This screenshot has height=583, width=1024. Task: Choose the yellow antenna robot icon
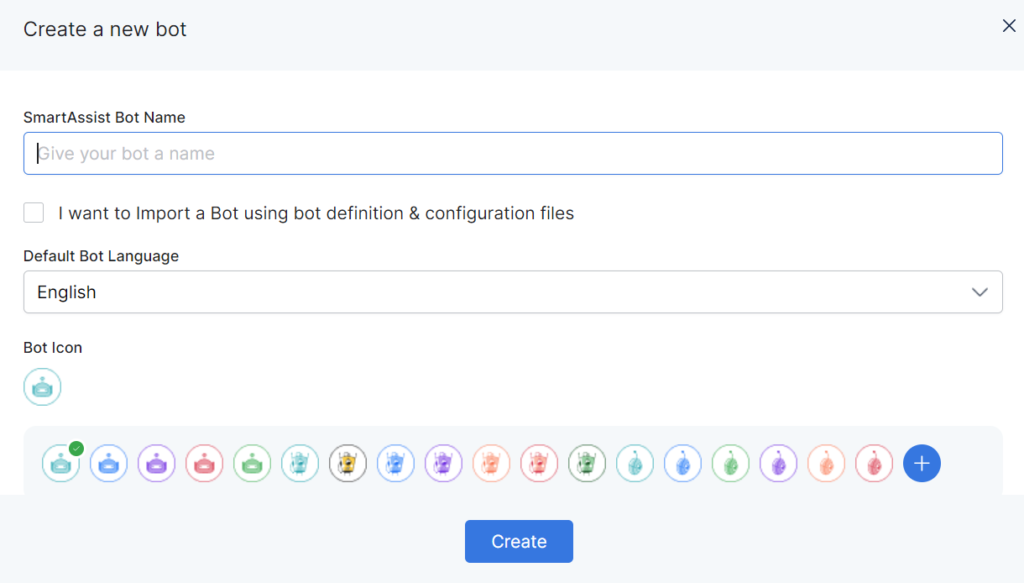click(x=348, y=463)
